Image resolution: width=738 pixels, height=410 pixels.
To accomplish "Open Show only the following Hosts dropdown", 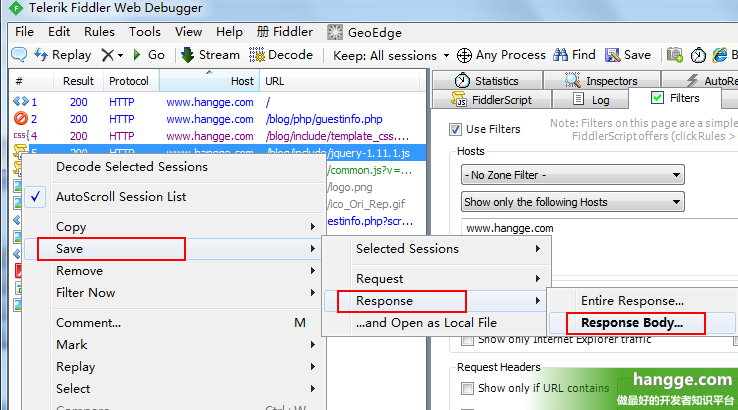I will click(572, 202).
